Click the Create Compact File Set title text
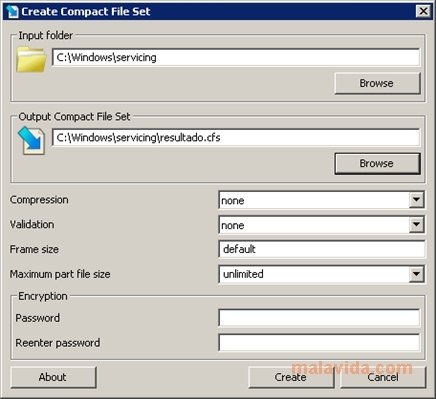The height and width of the screenshot is (399, 436). click(x=86, y=12)
